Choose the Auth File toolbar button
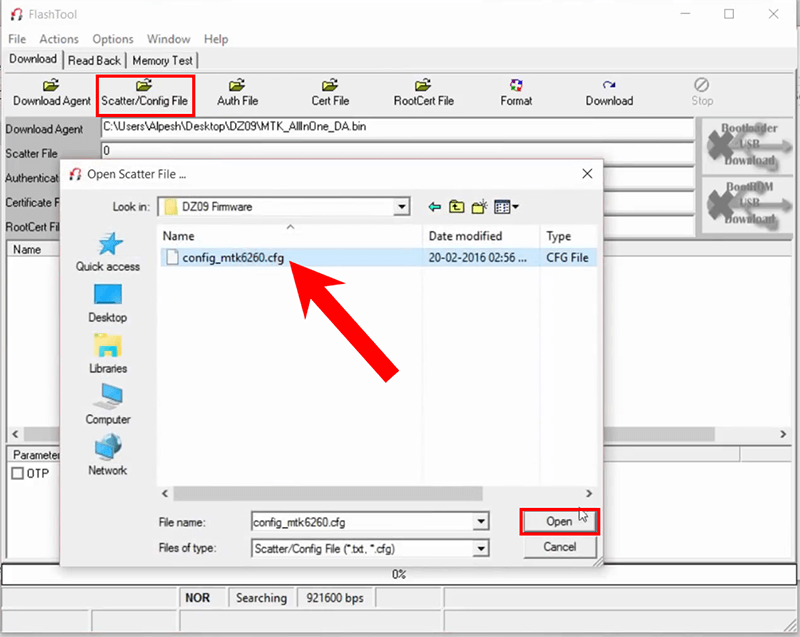Image resolution: width=800 pixels, height=637 pixels. pyautogui.click(x=237, y=93)
